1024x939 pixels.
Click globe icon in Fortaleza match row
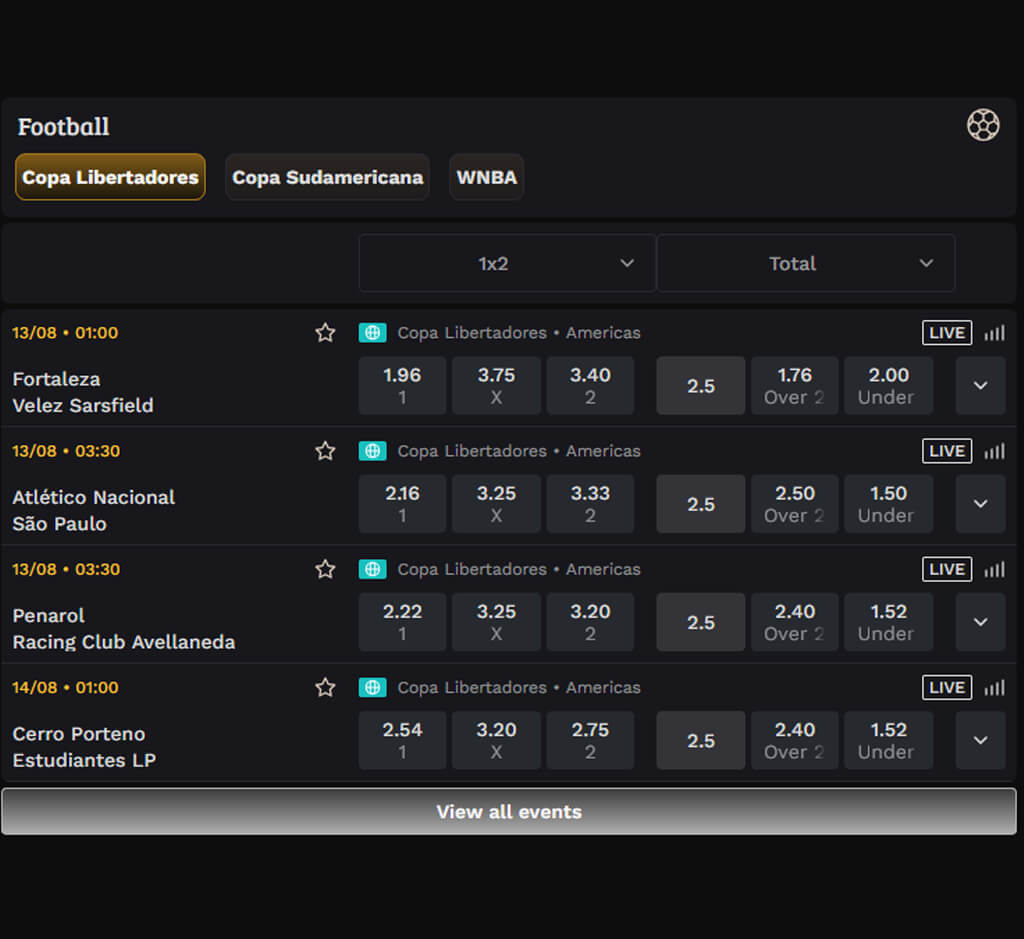(372, 333)
